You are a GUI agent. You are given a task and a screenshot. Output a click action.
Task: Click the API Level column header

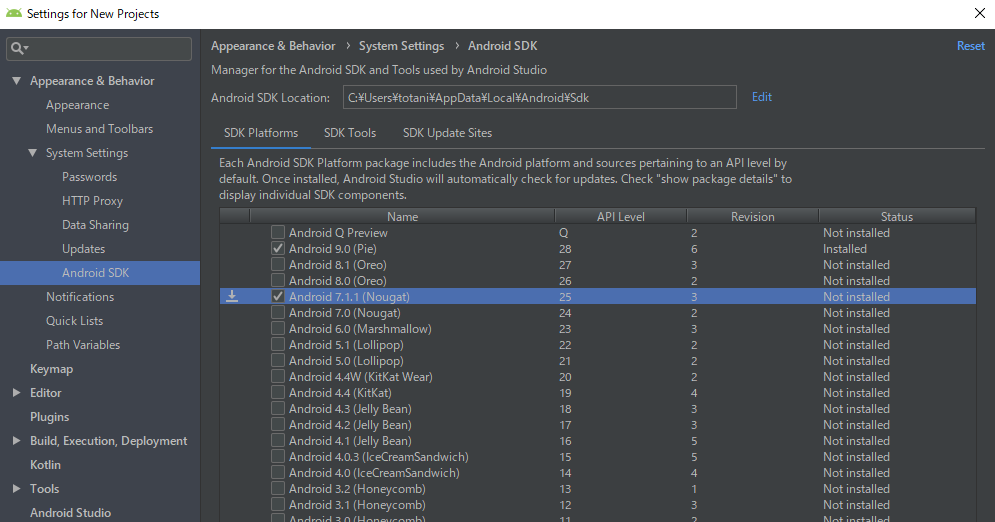[621, 216]
